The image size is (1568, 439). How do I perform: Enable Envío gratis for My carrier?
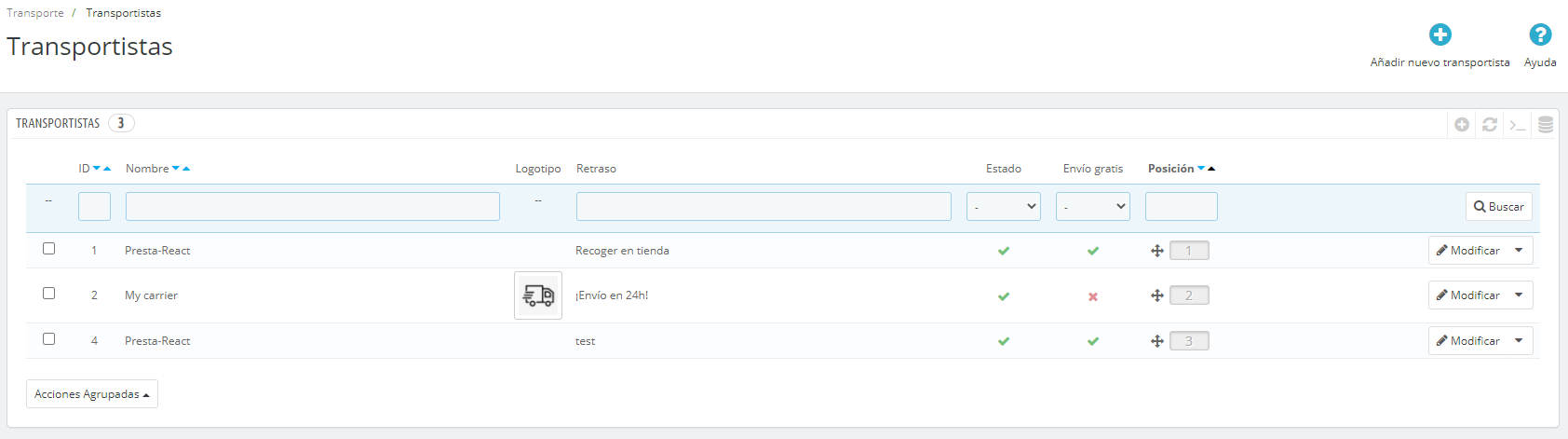(x=1093, y=296)
